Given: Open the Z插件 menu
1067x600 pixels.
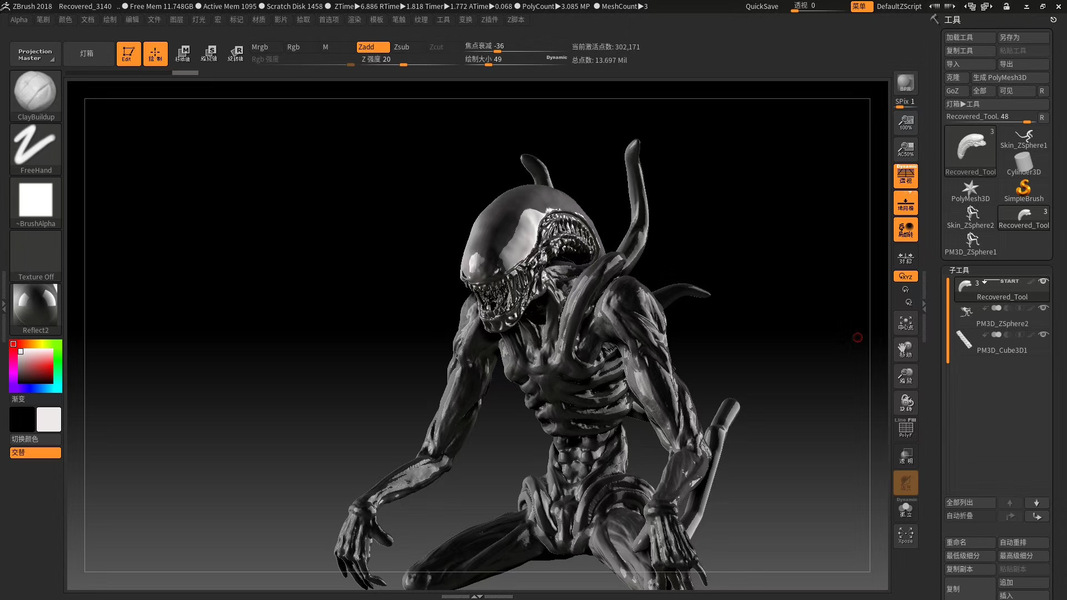Looking at the screenshot, I should pos(489,20).
